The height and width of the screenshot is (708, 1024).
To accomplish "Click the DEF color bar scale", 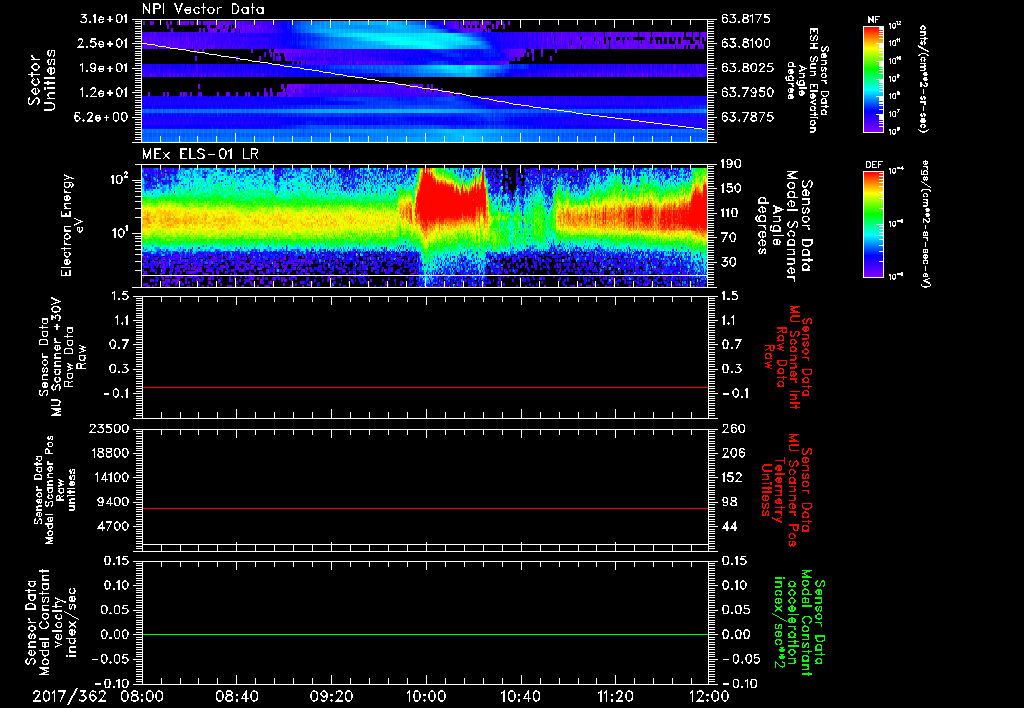I will [x=873, y=223].
